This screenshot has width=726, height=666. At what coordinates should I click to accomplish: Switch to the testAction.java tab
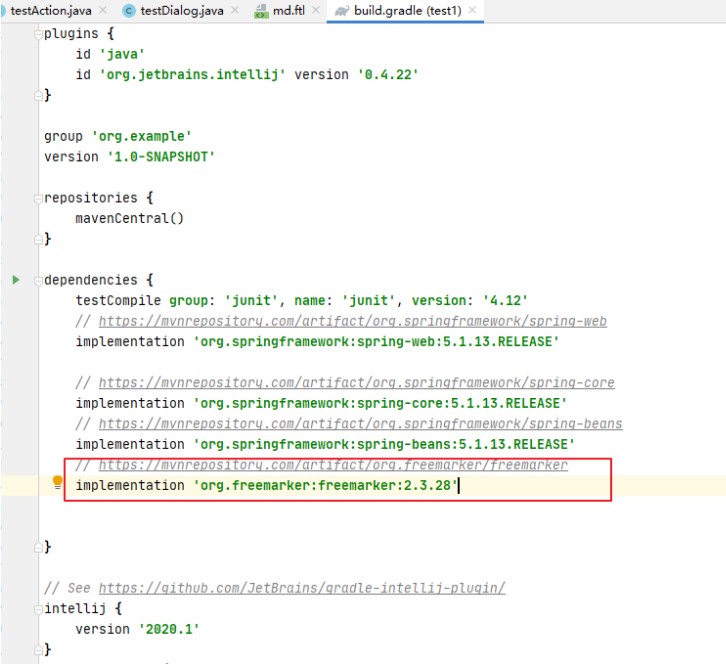(50, 10)
